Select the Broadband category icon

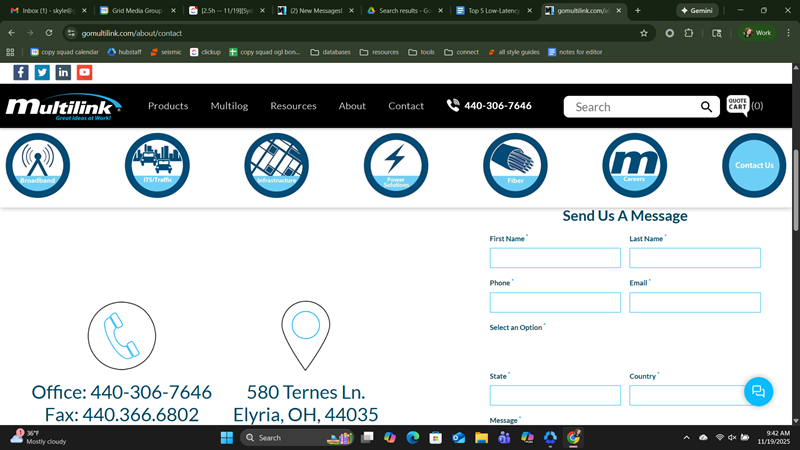coord(38,165)
